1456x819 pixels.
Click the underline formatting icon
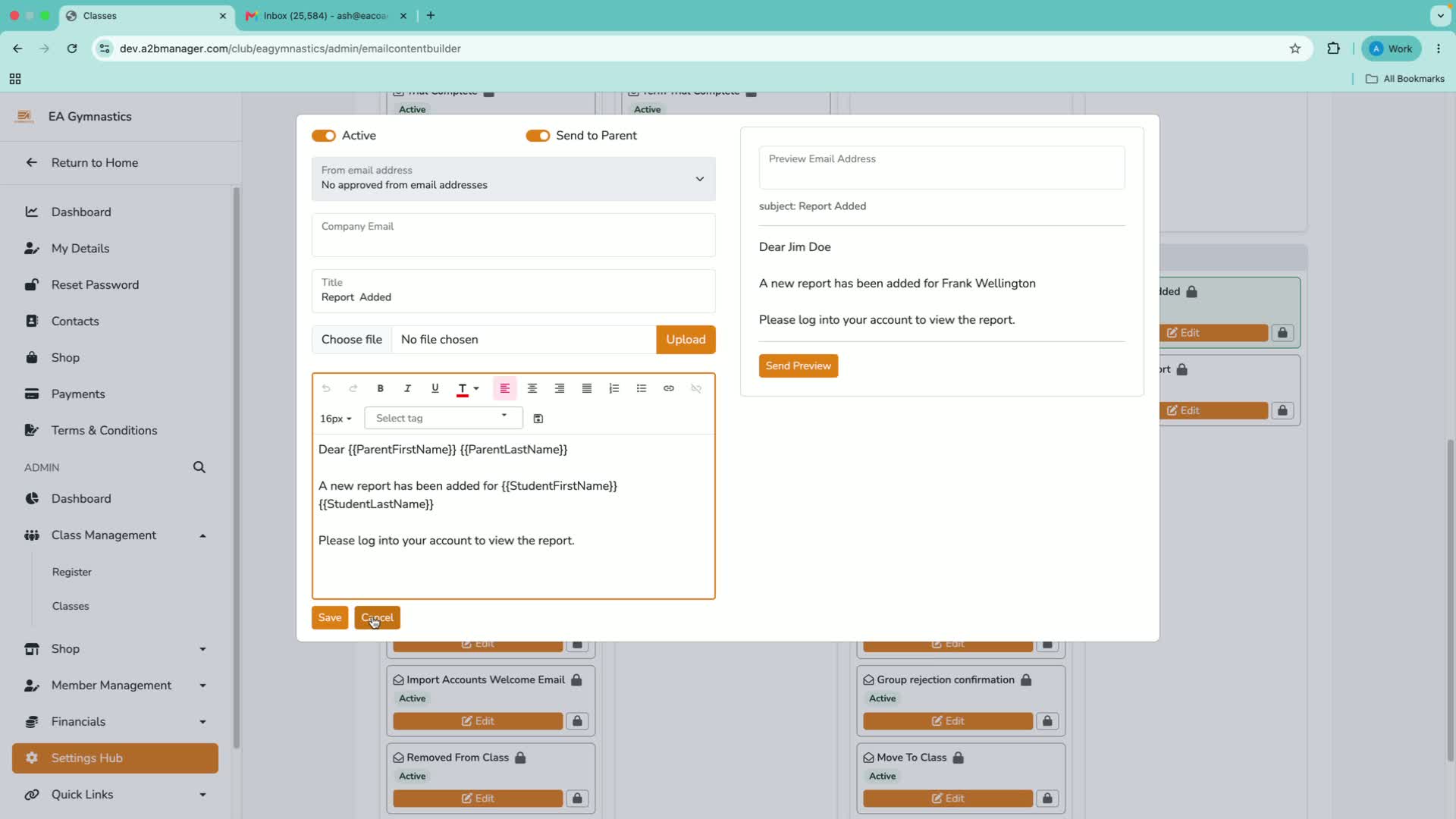435,388
